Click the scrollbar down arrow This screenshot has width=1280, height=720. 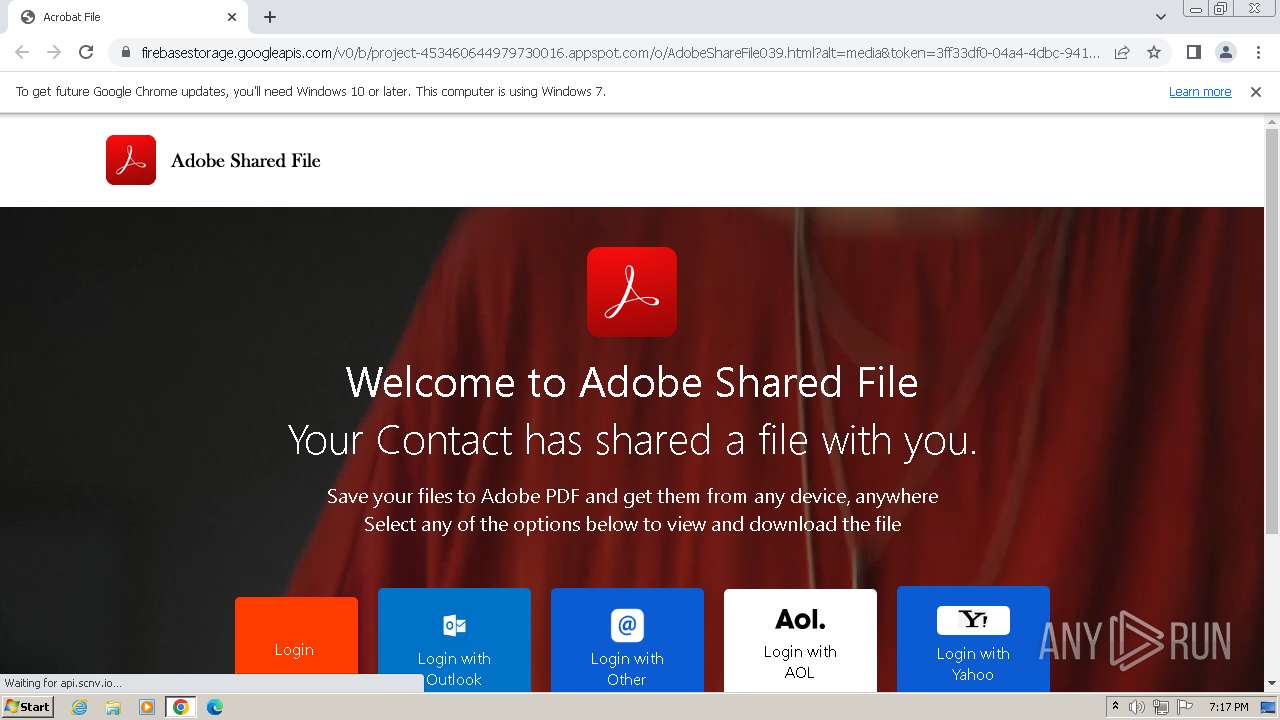coord(1272,684)
